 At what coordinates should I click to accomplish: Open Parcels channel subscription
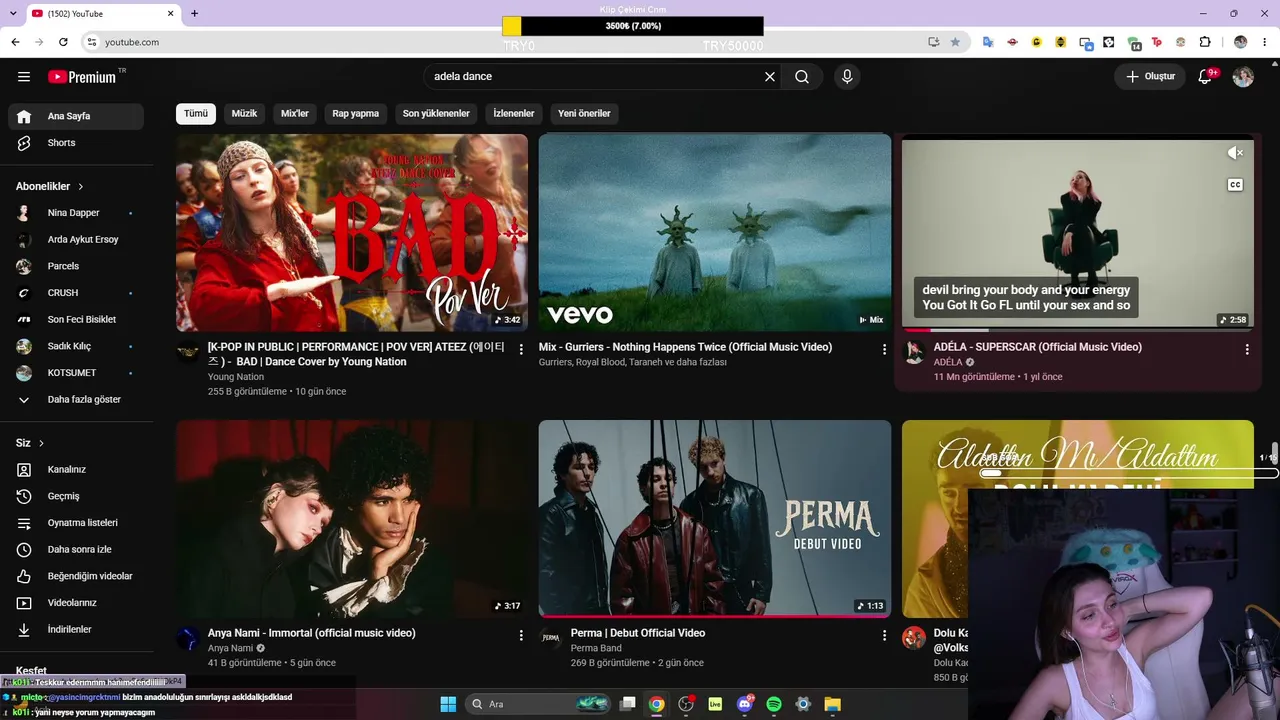(x=76, y=266)
